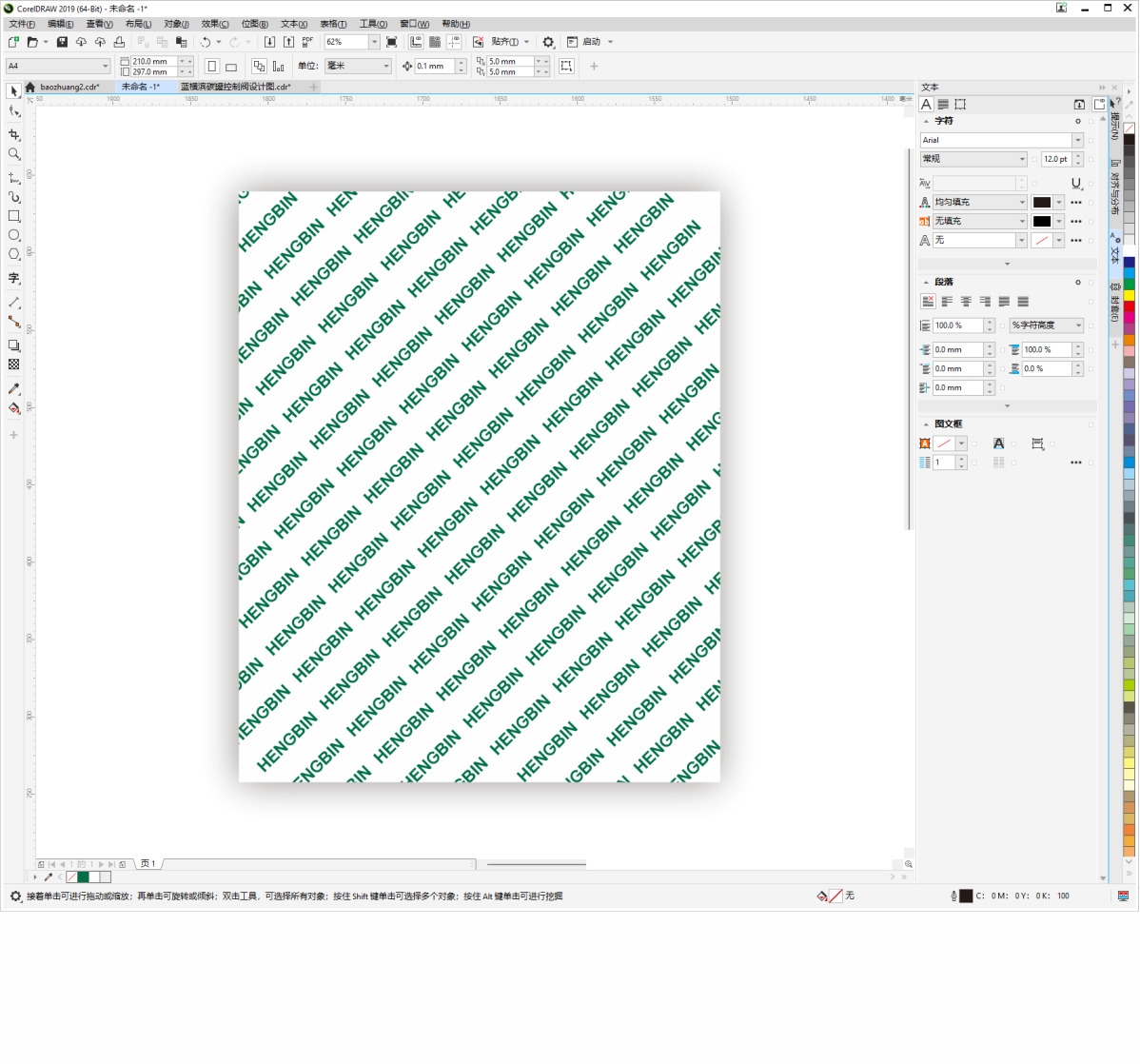Select the Rectangle tool
1140x1064 pixels.
pos(14,216)
